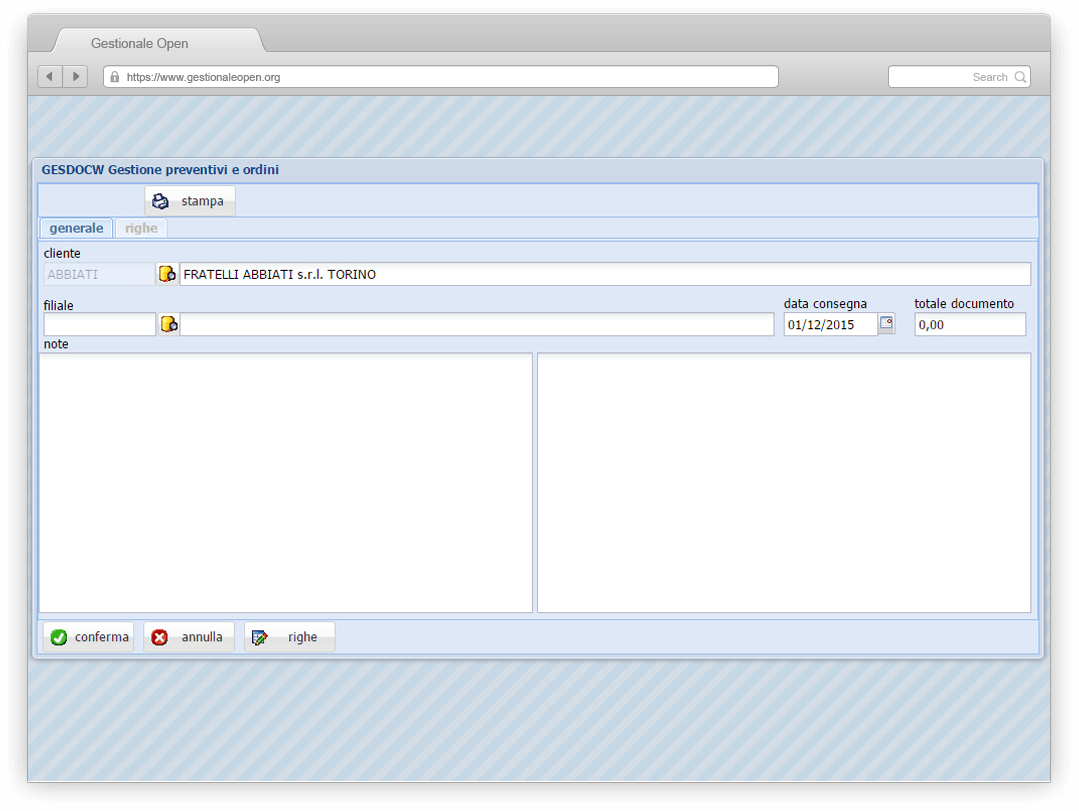Click the browser address bar URL

(440, 76)
